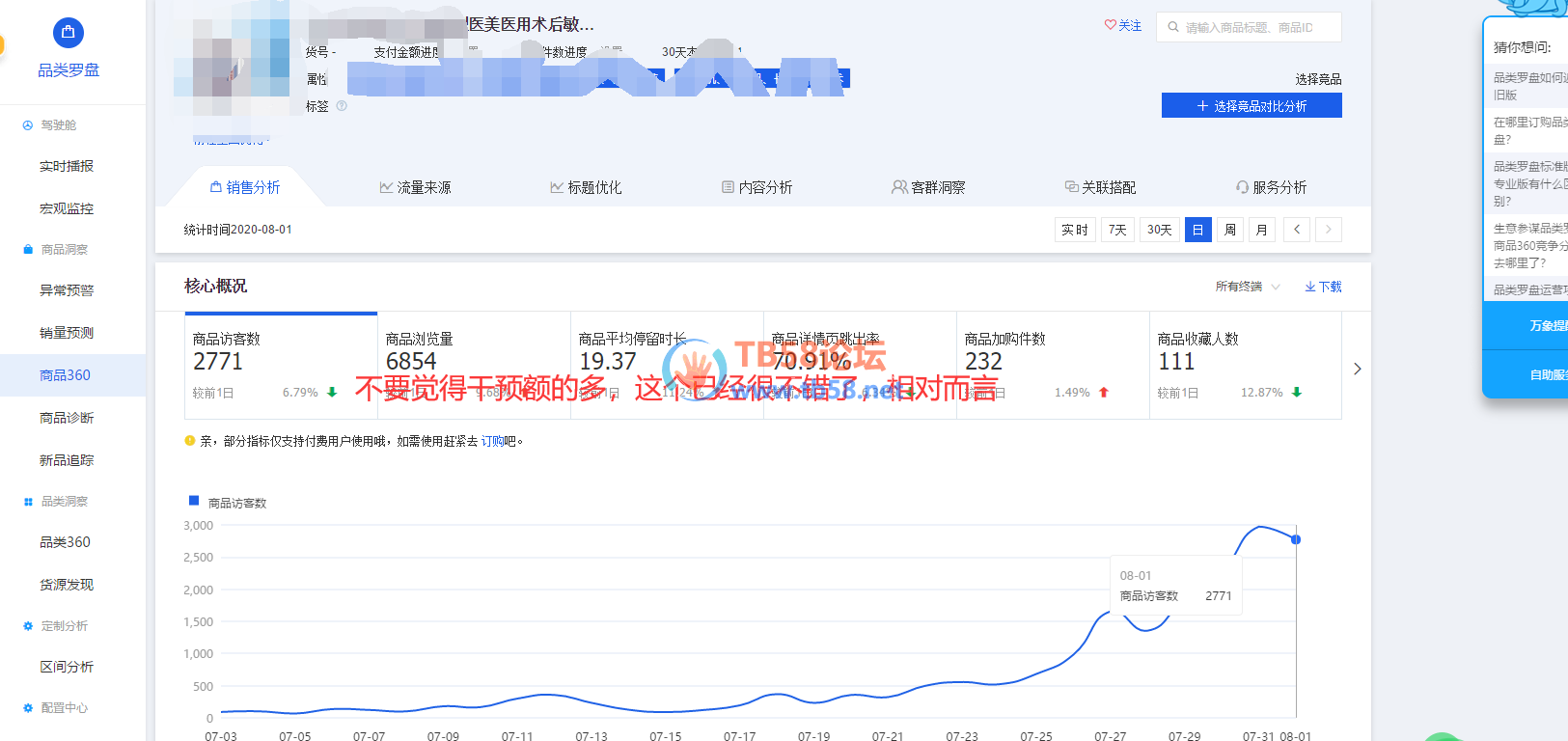The image size is (1568, 741).
Task: Switch time range to 30天
Action: coord(1159,230)
